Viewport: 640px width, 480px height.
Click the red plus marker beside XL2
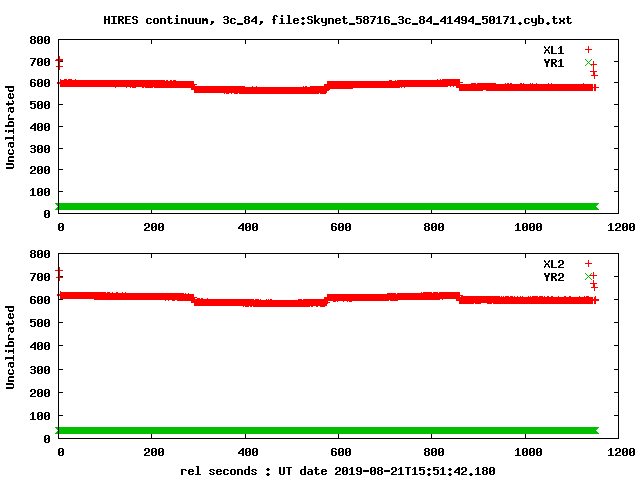pos(588,264)
